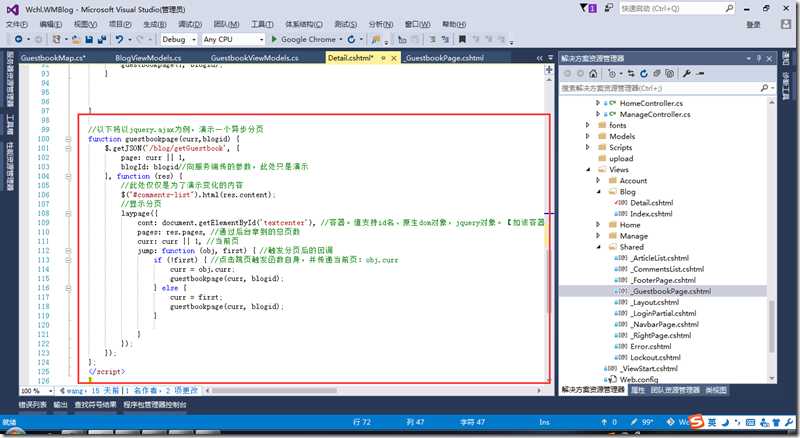Click Collapse All icon in Solution Explorer
Screen dimensions: 800x438
[657, 74]
